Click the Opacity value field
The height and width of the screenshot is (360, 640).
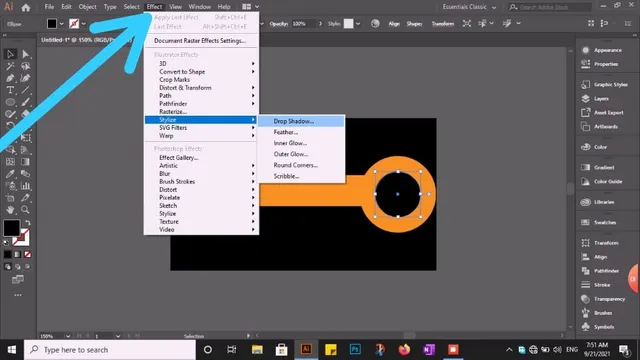tap(303, 24)
